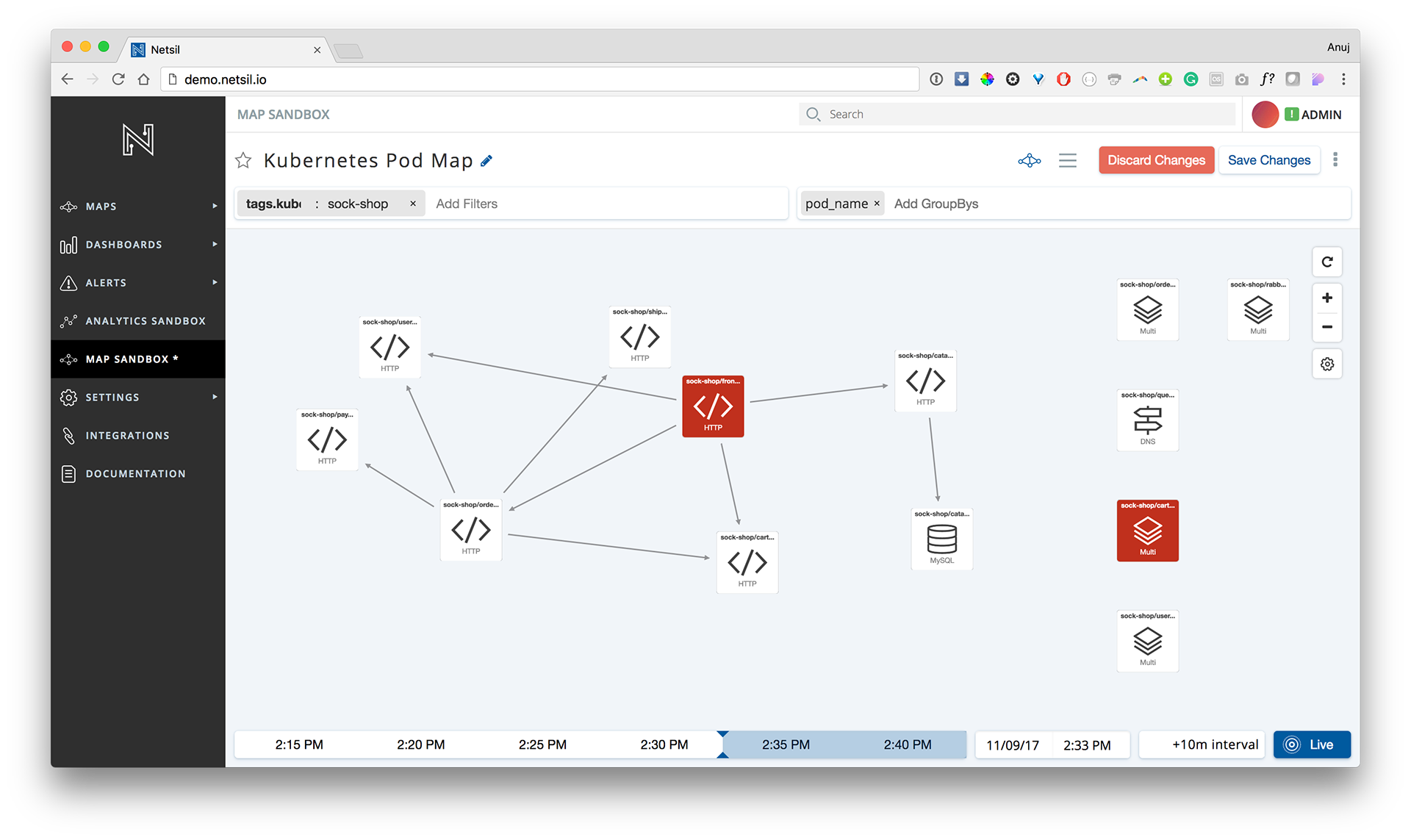The height and width of the screenshot is (840, 1411).
Task: Remove the pod_name group-by tag
Action: coord(877,204)
